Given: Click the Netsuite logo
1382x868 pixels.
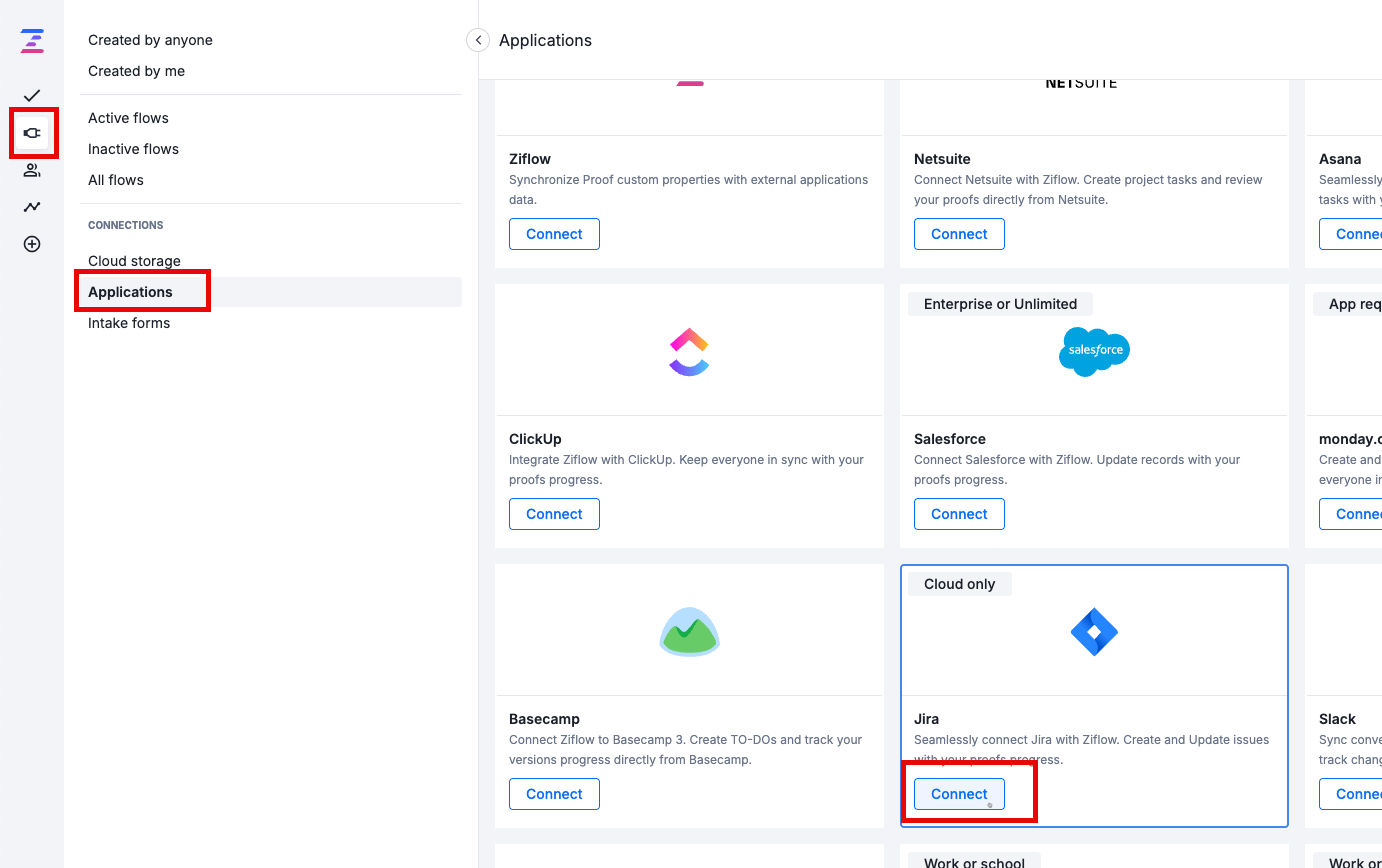Looking at the screenshot, I should tap(1081, 84).
